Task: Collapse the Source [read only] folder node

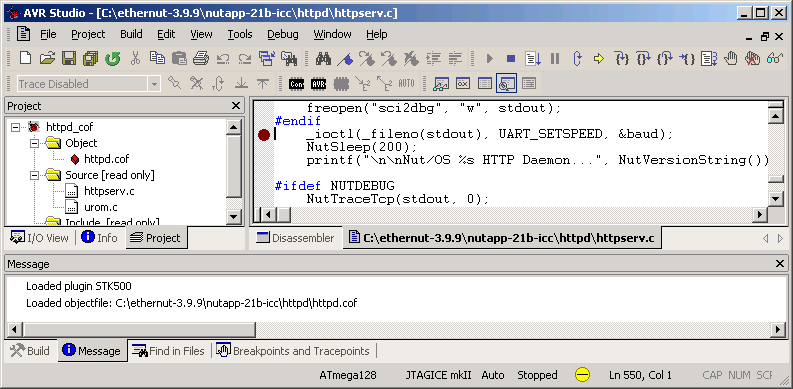Action: click(34, 175)
